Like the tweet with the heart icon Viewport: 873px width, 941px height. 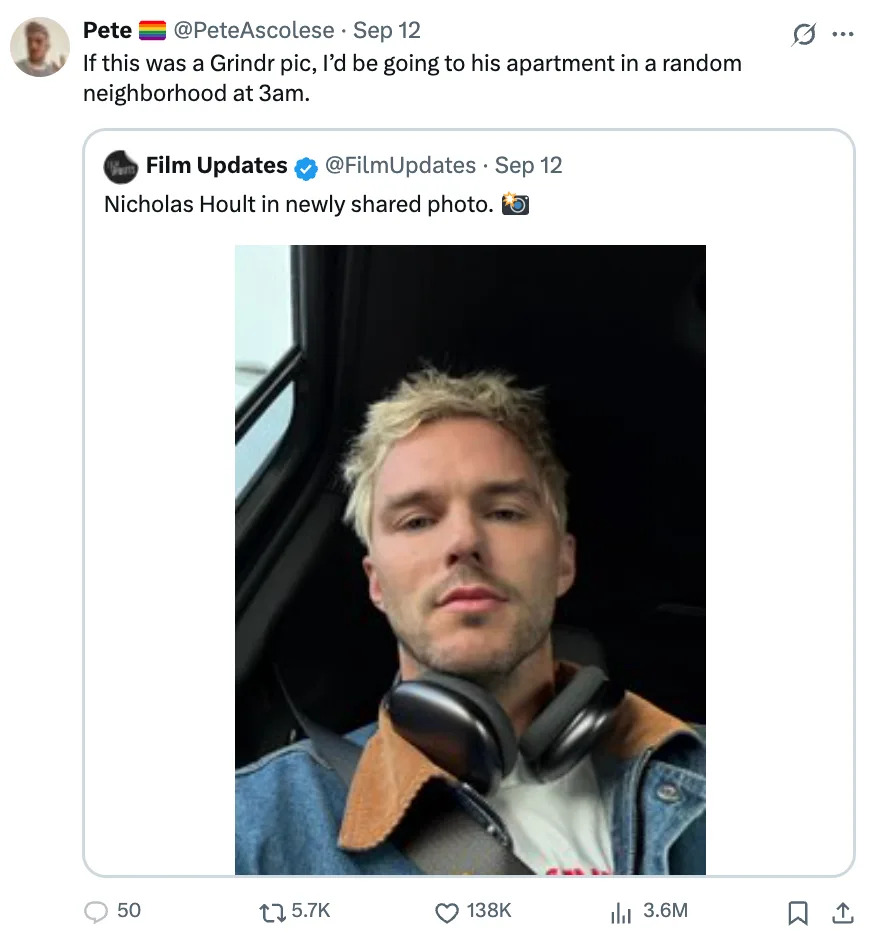(x=446, y=910)
